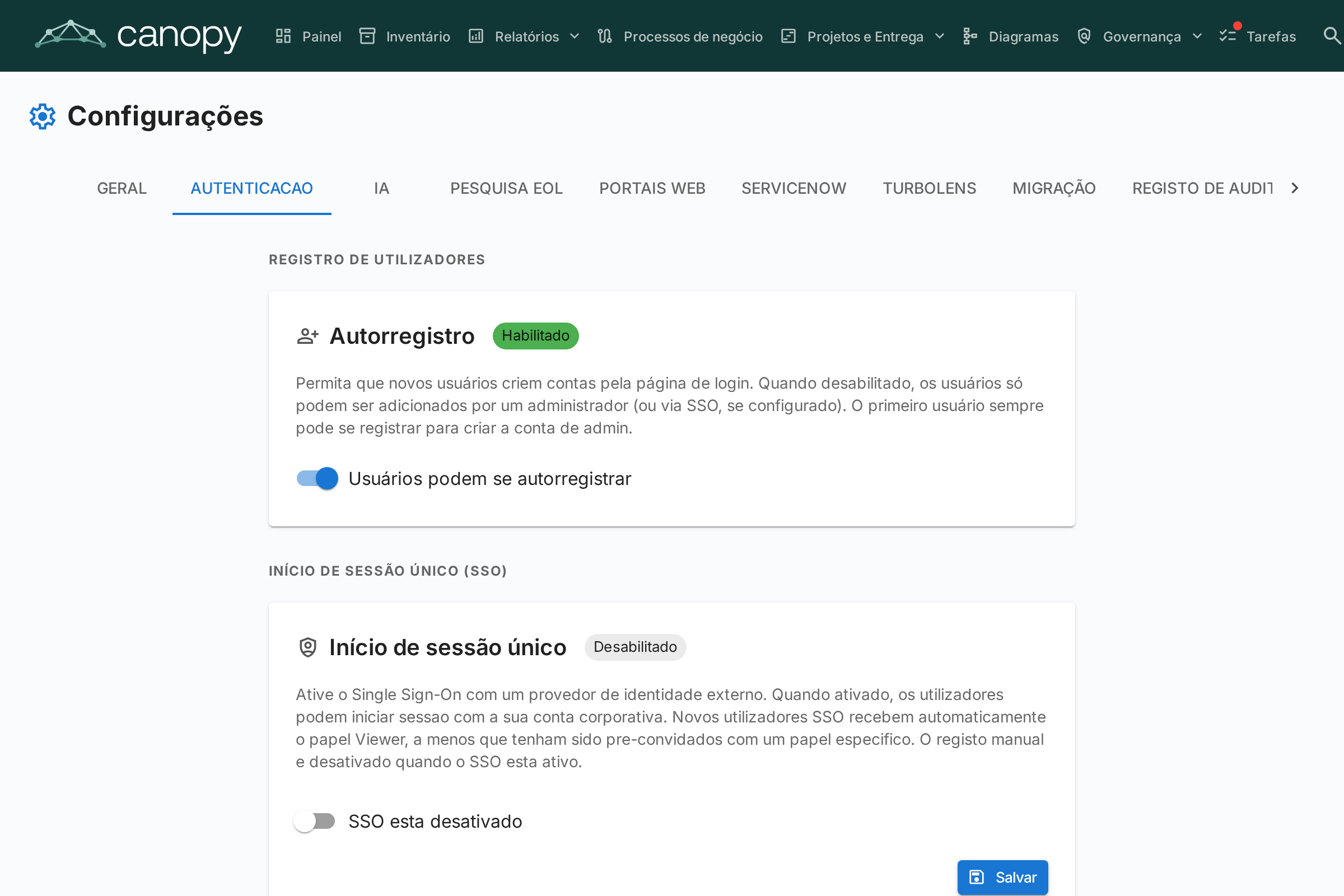Open search with the magnifier icon
The width and height of the screenshot is (1344, 896).
point(1332,36)
